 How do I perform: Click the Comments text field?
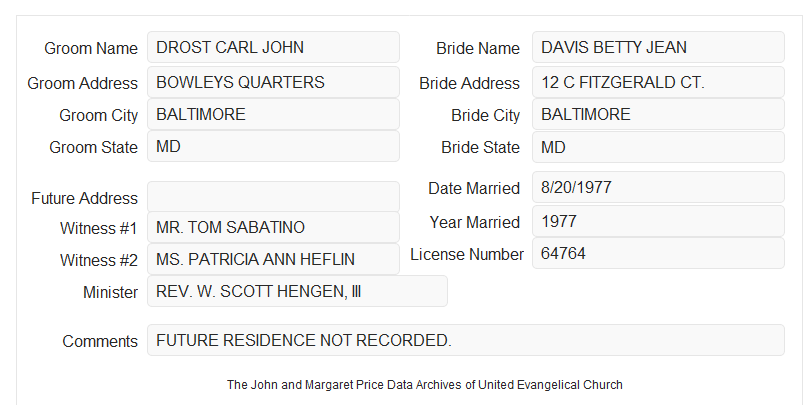coord(466,340)
